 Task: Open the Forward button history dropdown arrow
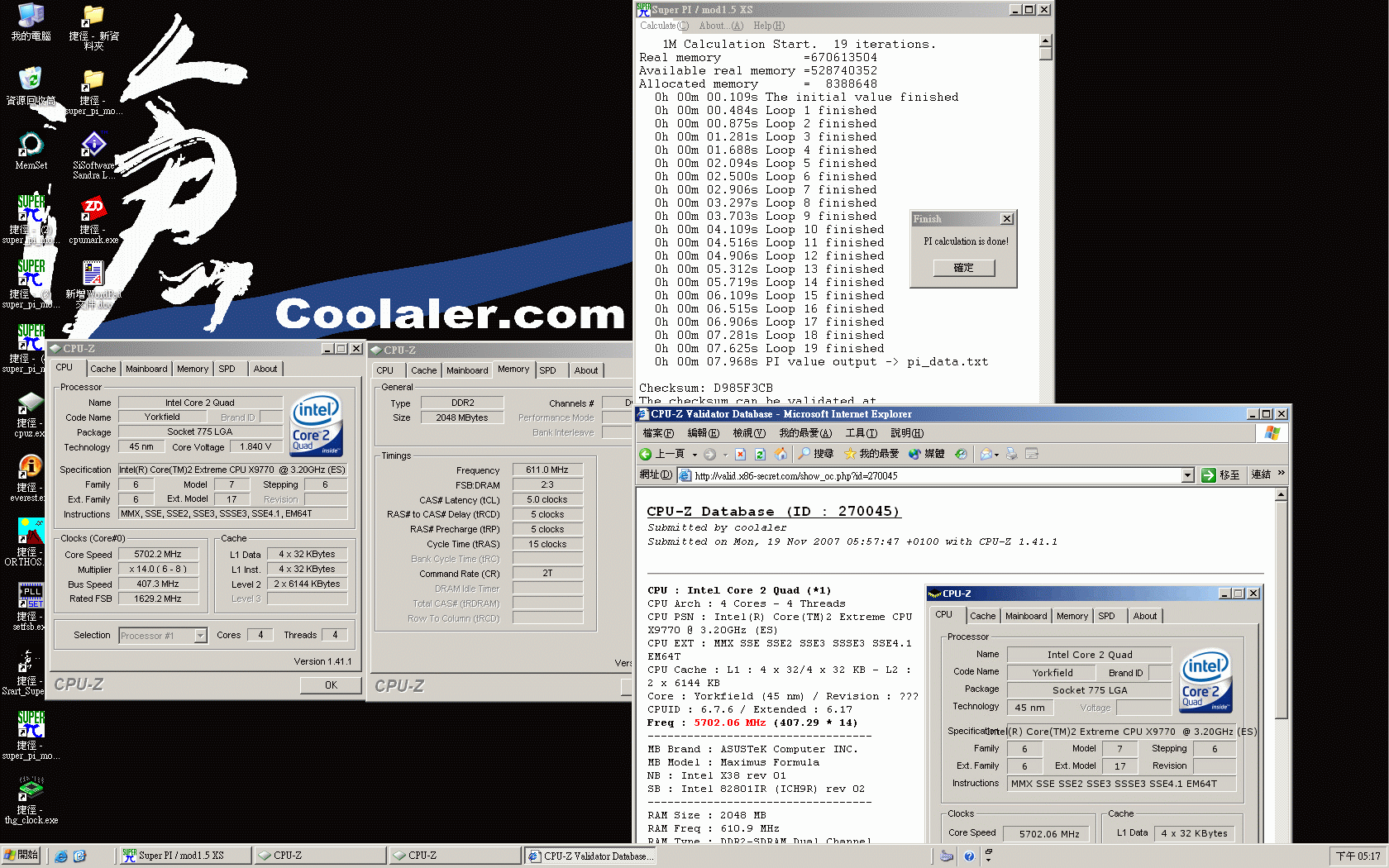(x=725, y=455)
